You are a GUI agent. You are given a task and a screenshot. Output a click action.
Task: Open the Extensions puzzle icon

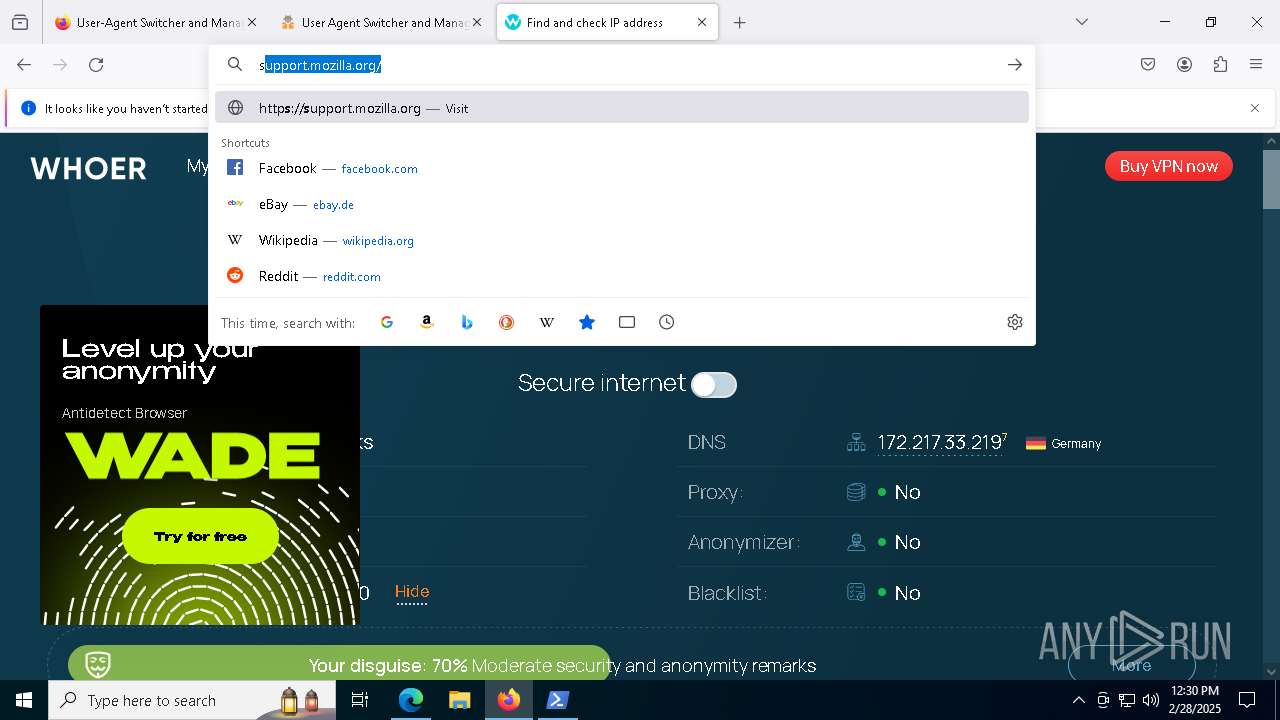[1220, 65]
